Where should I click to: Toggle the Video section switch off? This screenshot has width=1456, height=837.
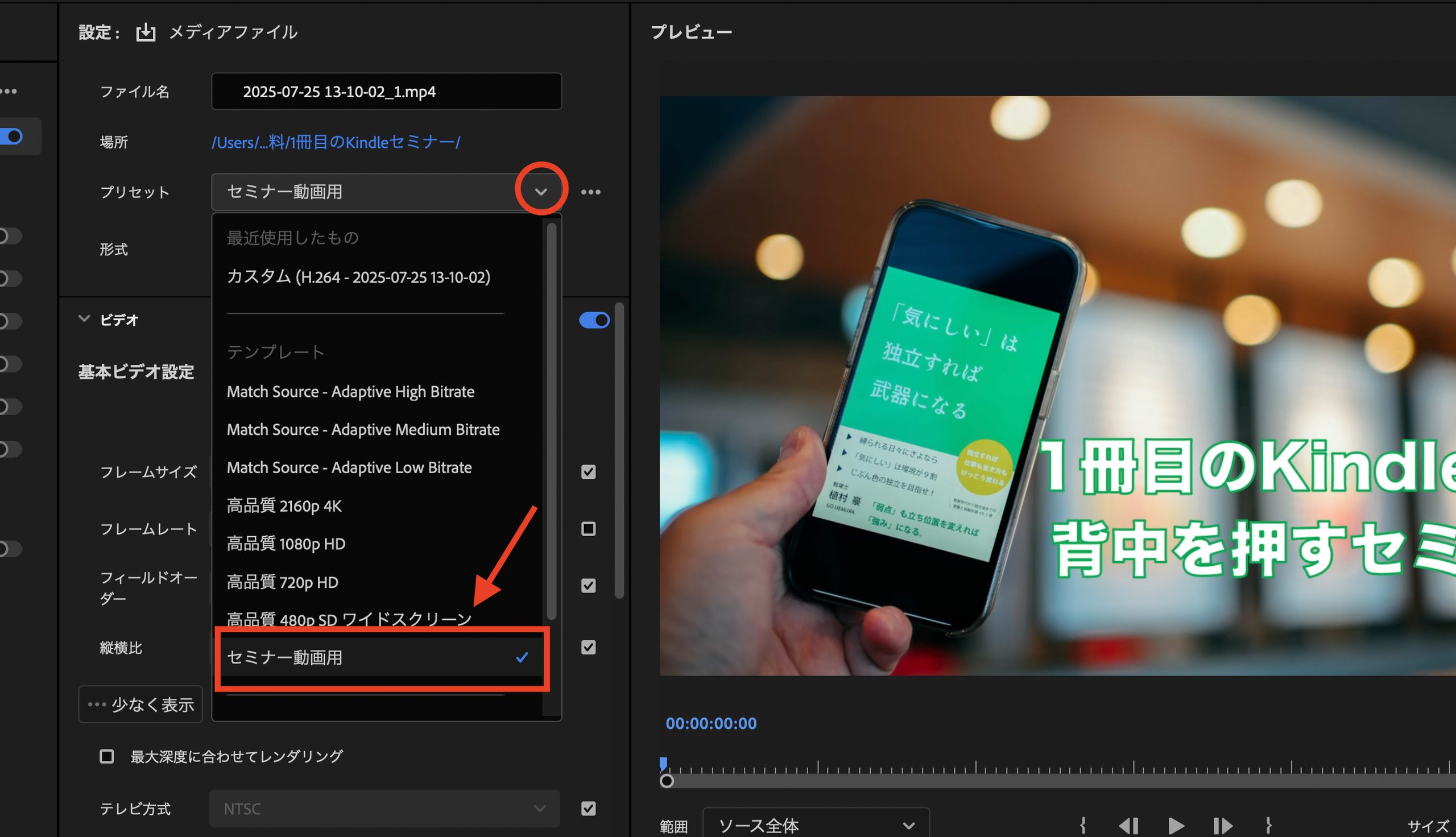[594, 320]
